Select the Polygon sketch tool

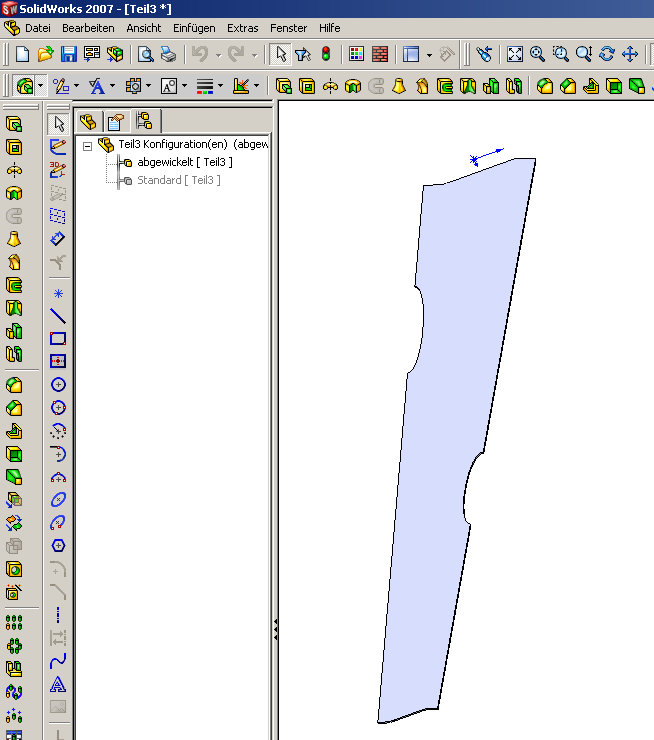coord(58,546)
